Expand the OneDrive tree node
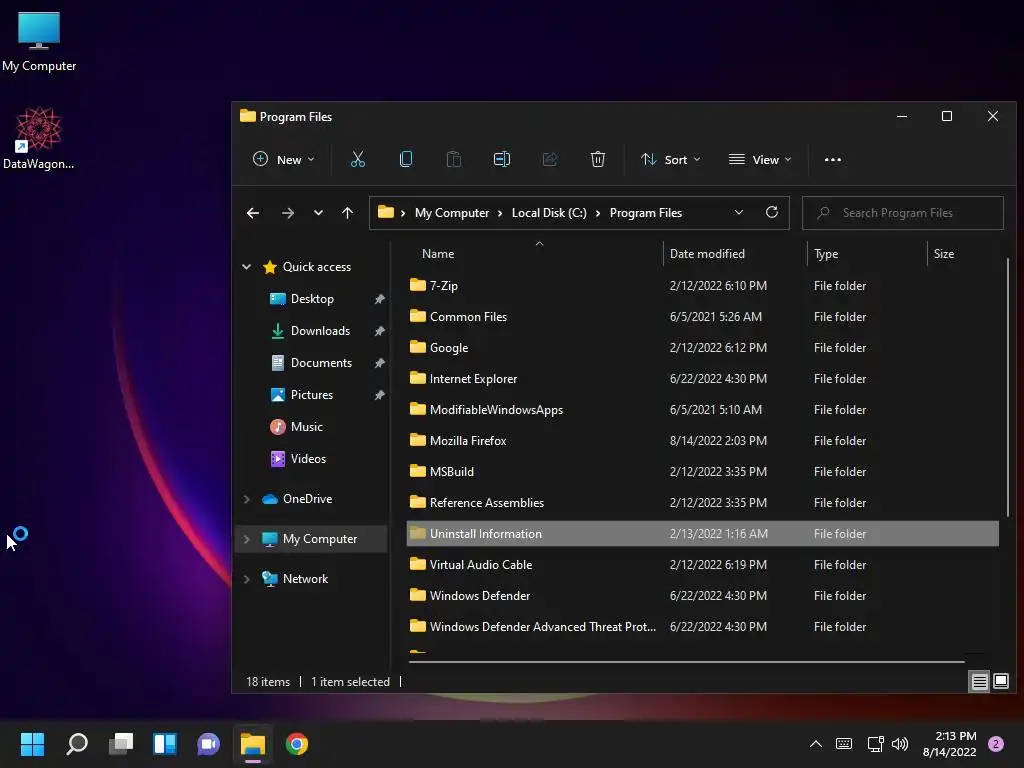This screenshot has width=1024, height=768. click(246, 499)
